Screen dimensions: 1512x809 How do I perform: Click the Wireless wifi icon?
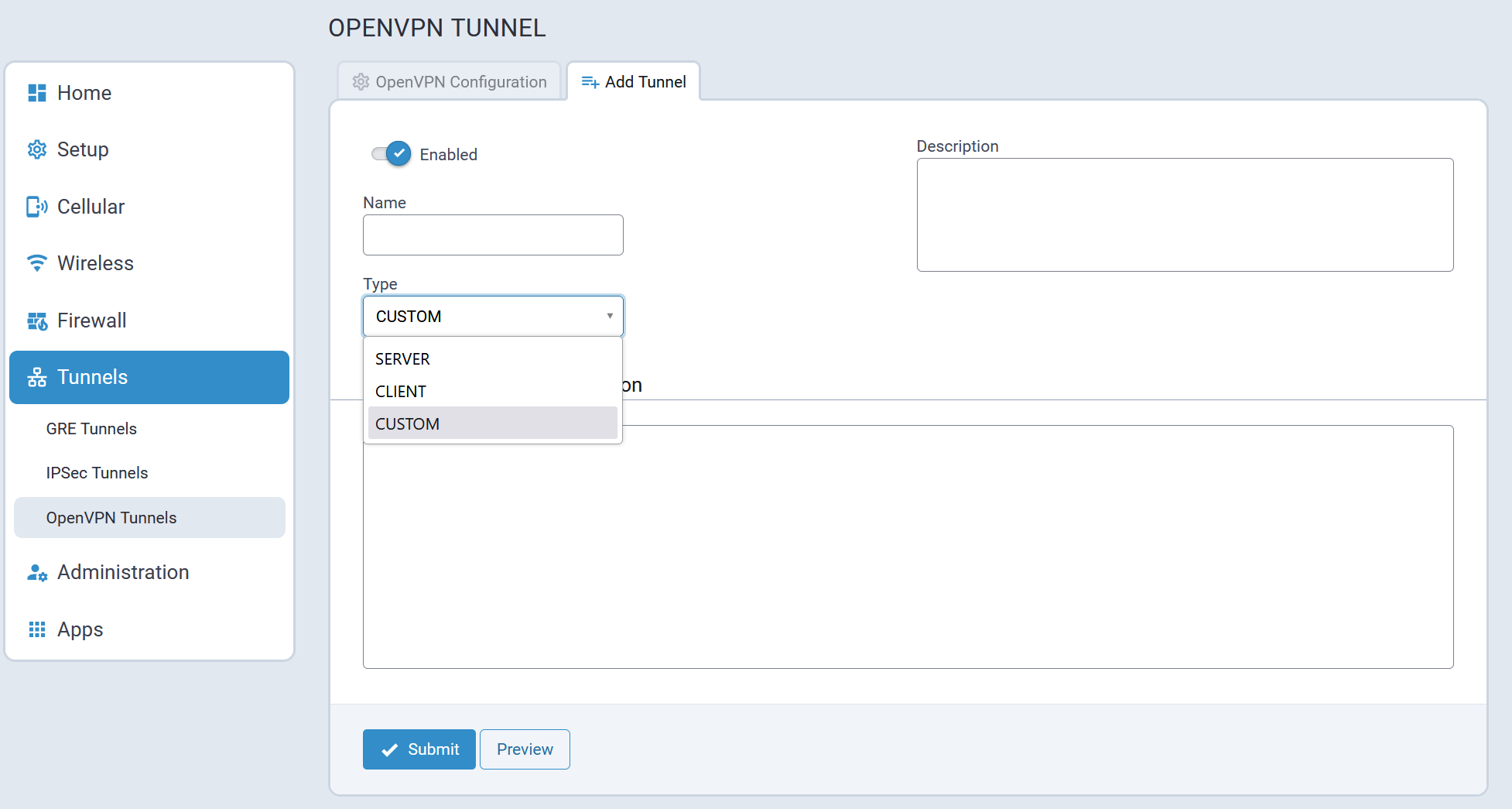click(36, 263)
